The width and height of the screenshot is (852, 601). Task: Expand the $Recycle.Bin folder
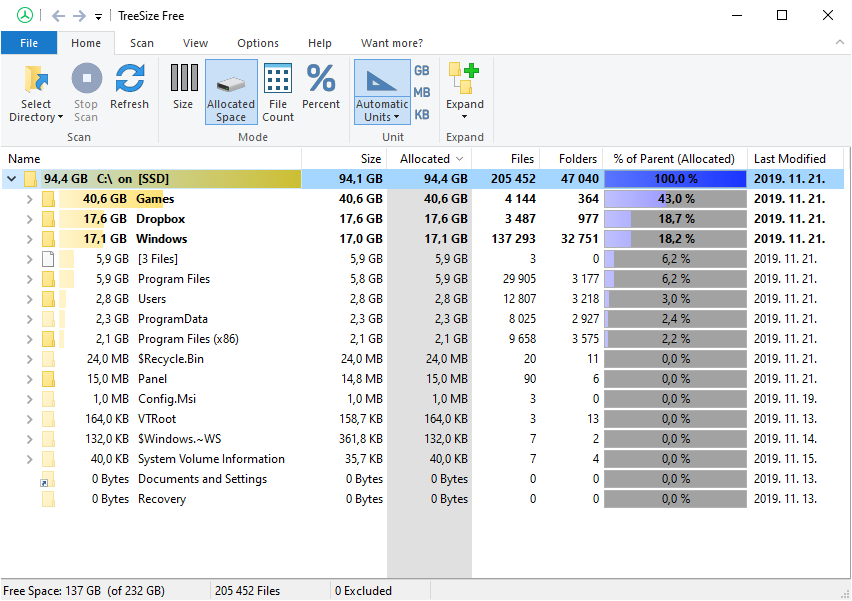30,359
